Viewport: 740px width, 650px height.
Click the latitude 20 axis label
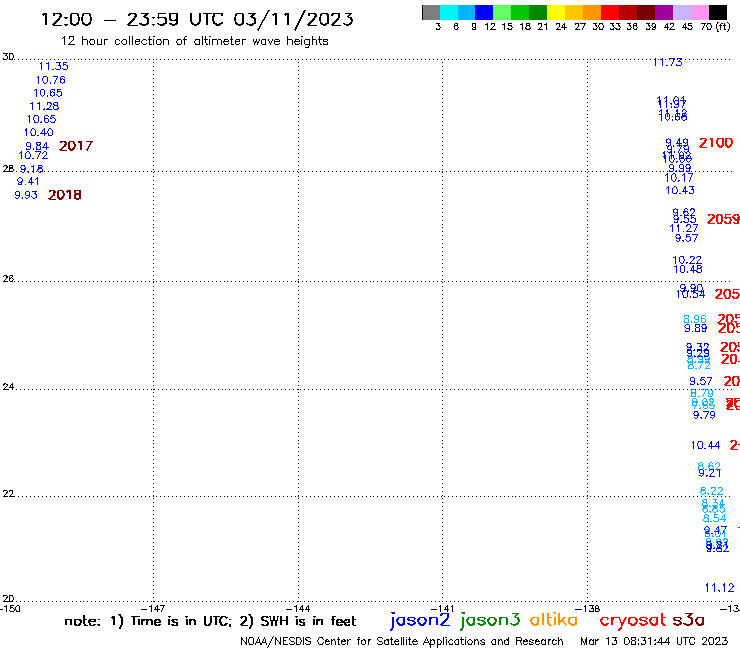tap(8, 599)
